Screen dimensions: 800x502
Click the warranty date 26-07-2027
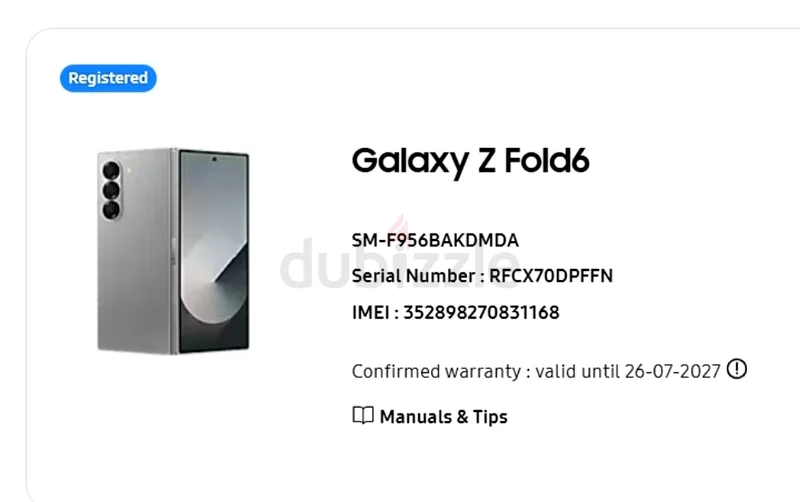(672, 371)
